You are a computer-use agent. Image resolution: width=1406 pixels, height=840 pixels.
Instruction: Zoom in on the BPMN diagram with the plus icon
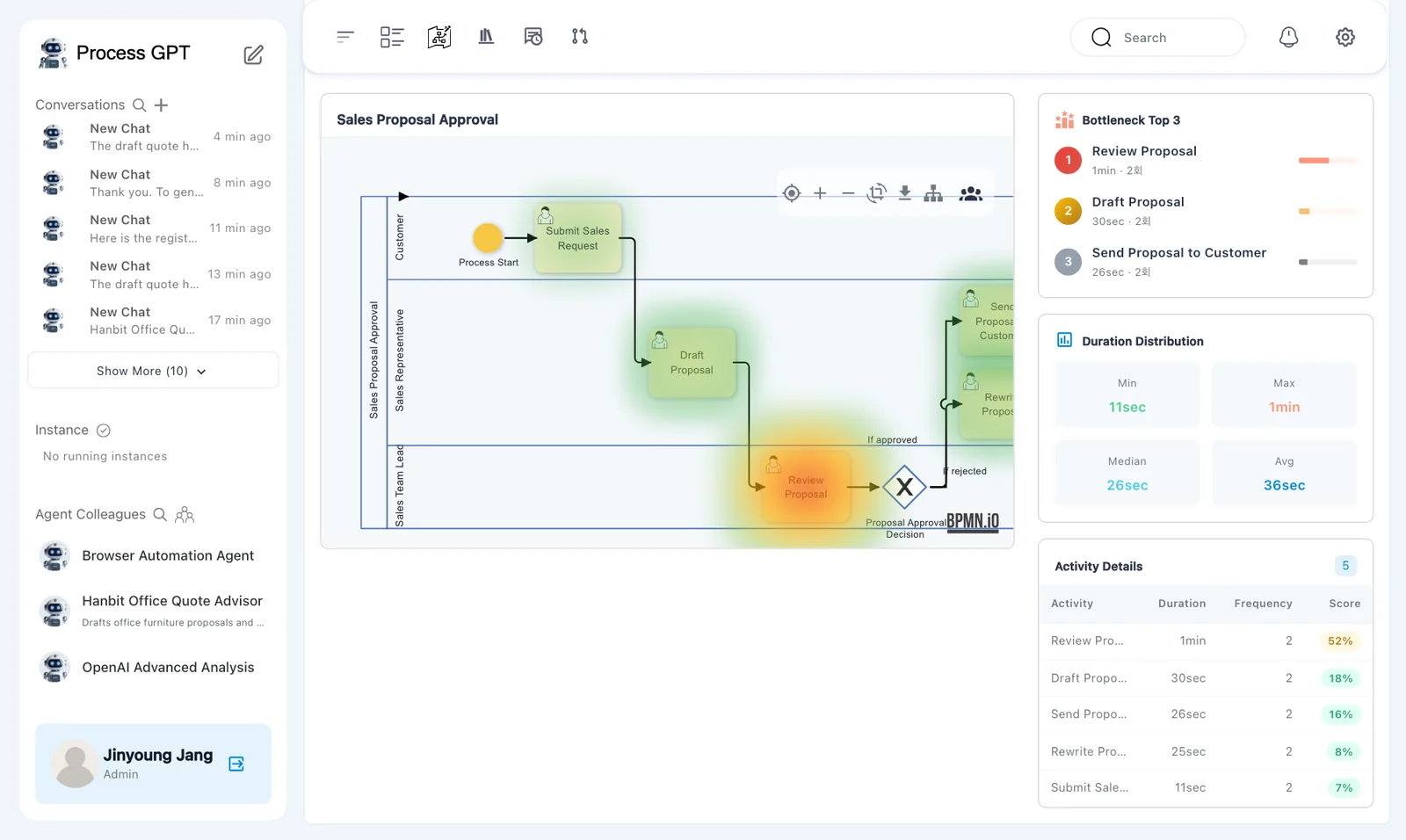coord(820,193)
